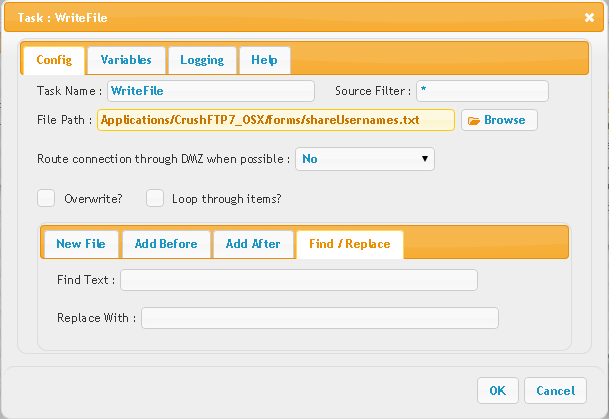Click the folder icon on the Browse button

[x=474, y=121]
